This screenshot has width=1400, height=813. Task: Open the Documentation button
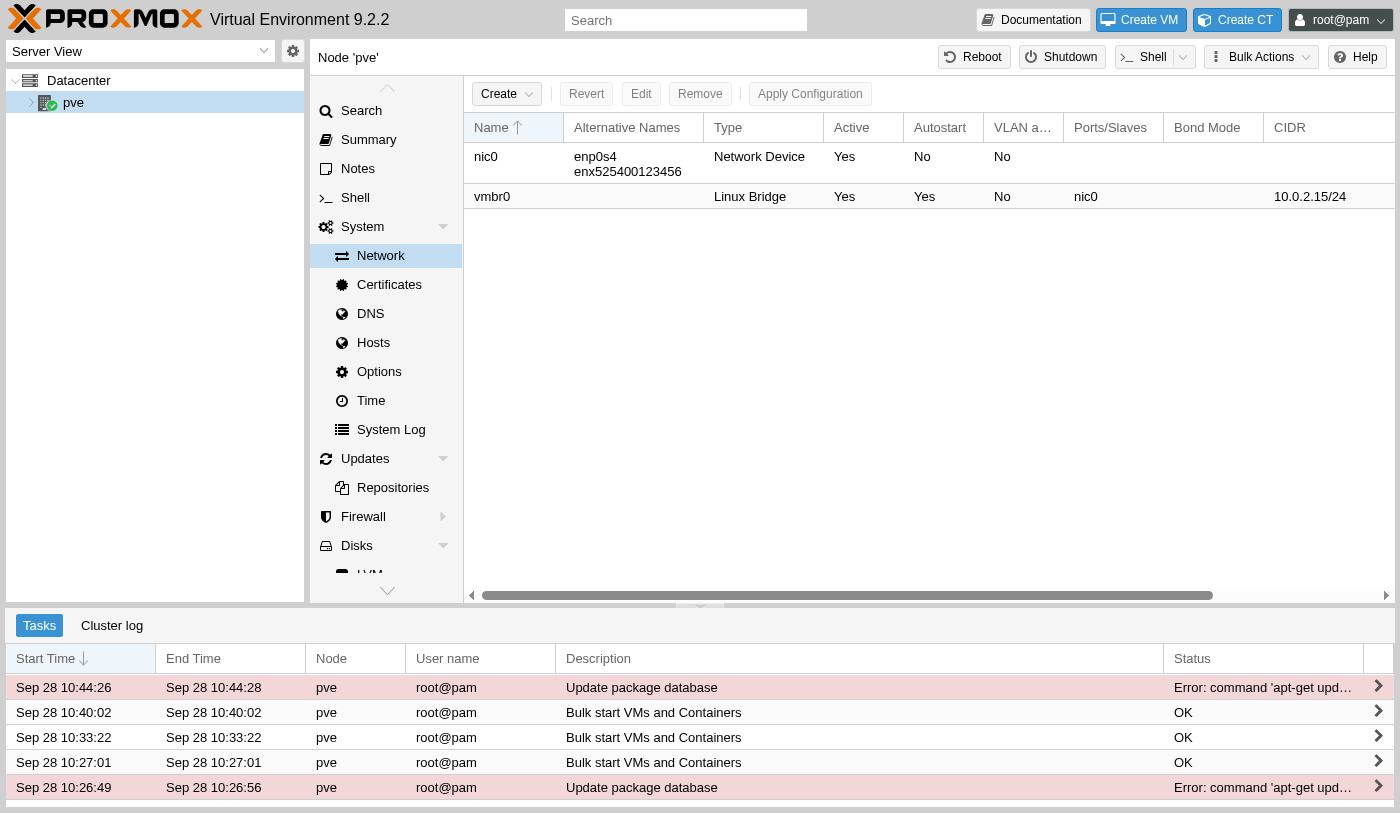pyautogui.click(x=1033, y=20)
